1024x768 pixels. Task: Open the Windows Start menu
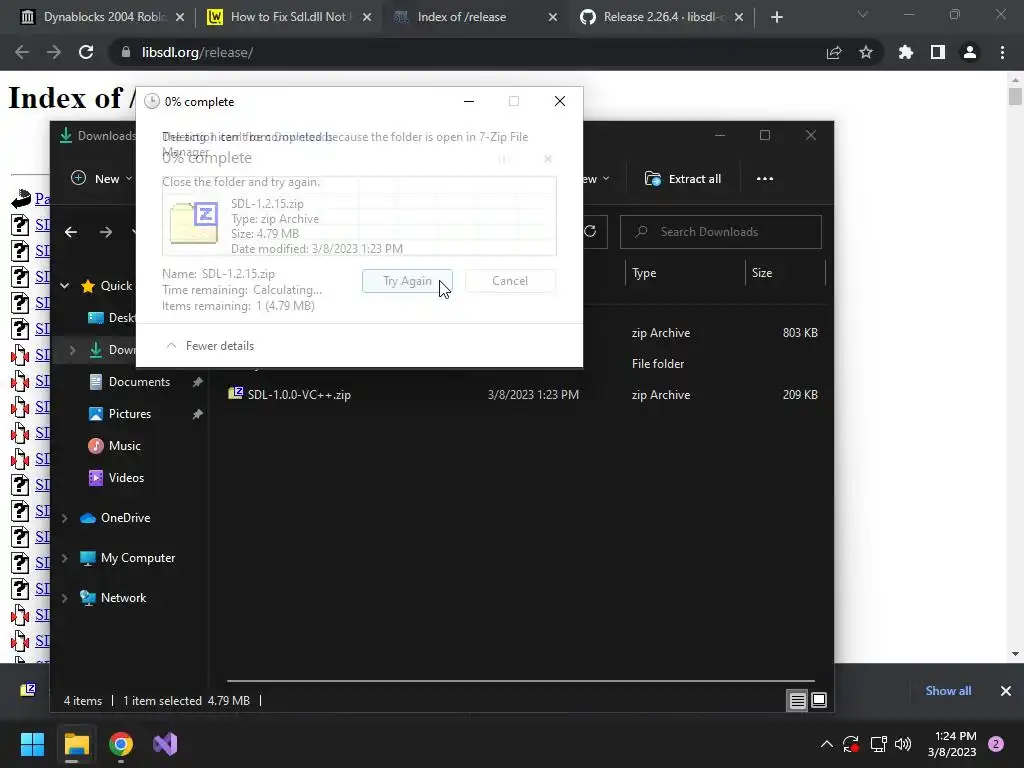tap(32, 744)
